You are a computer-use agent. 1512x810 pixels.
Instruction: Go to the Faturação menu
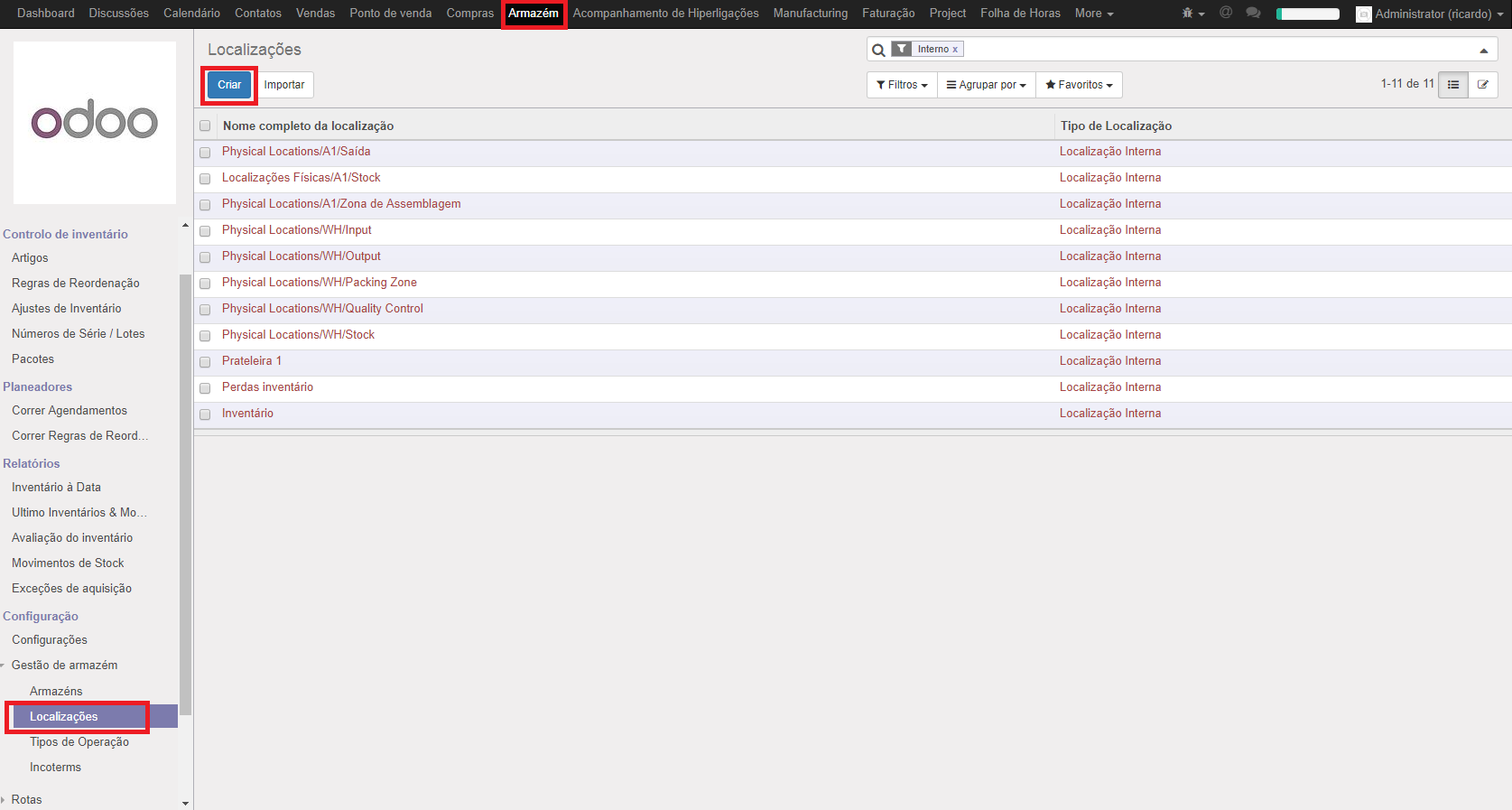tap(887, 14)
